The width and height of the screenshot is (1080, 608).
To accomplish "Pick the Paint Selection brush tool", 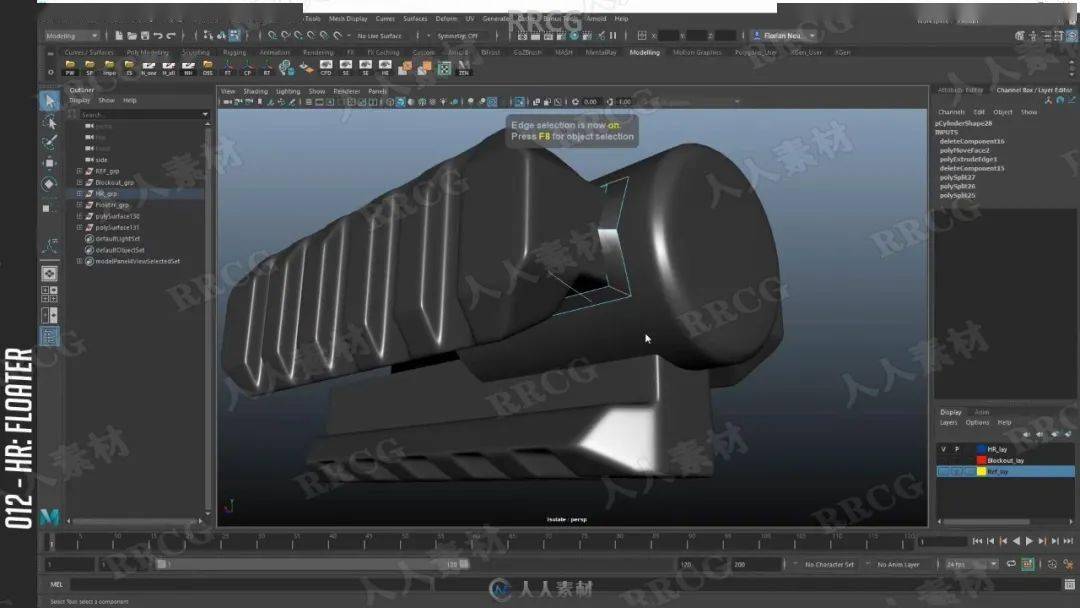I will 49,142.
